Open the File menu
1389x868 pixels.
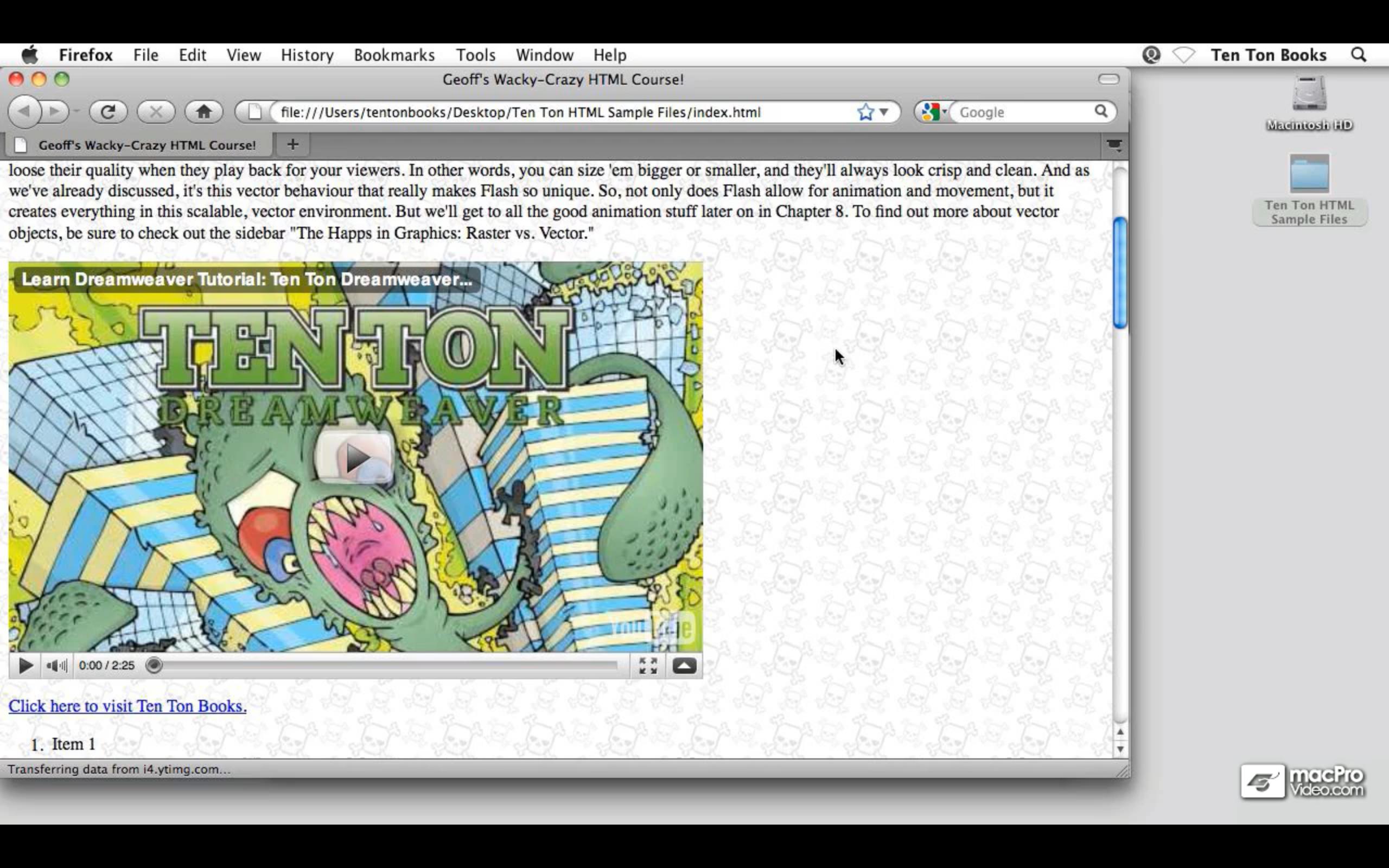[x=146, y=55]
